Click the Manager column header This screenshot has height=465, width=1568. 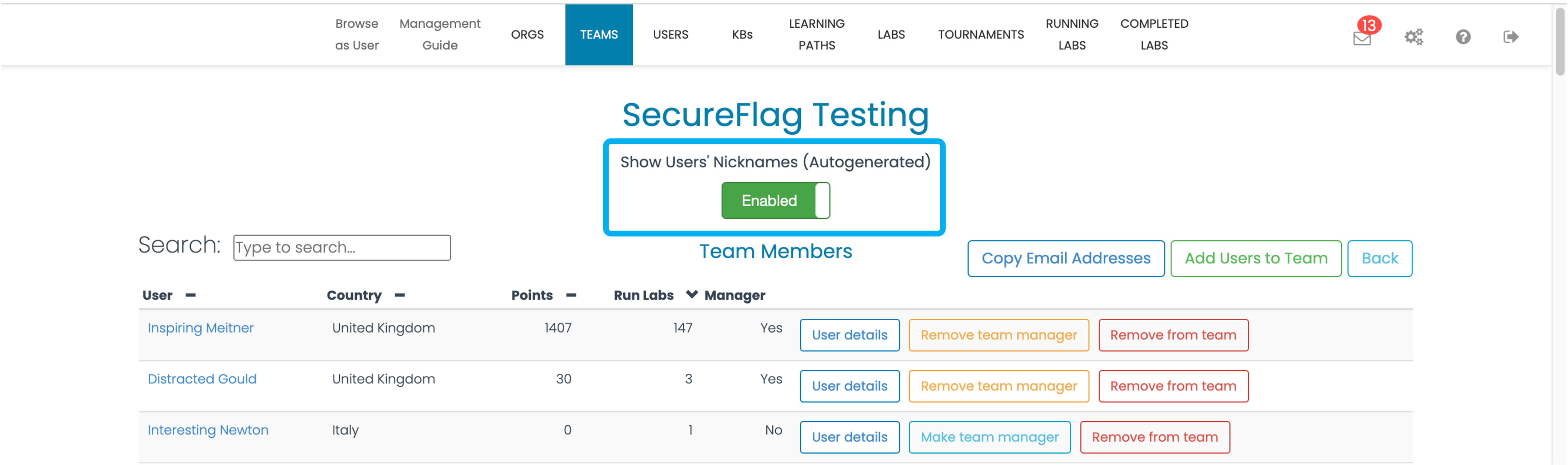click(735, 295)
